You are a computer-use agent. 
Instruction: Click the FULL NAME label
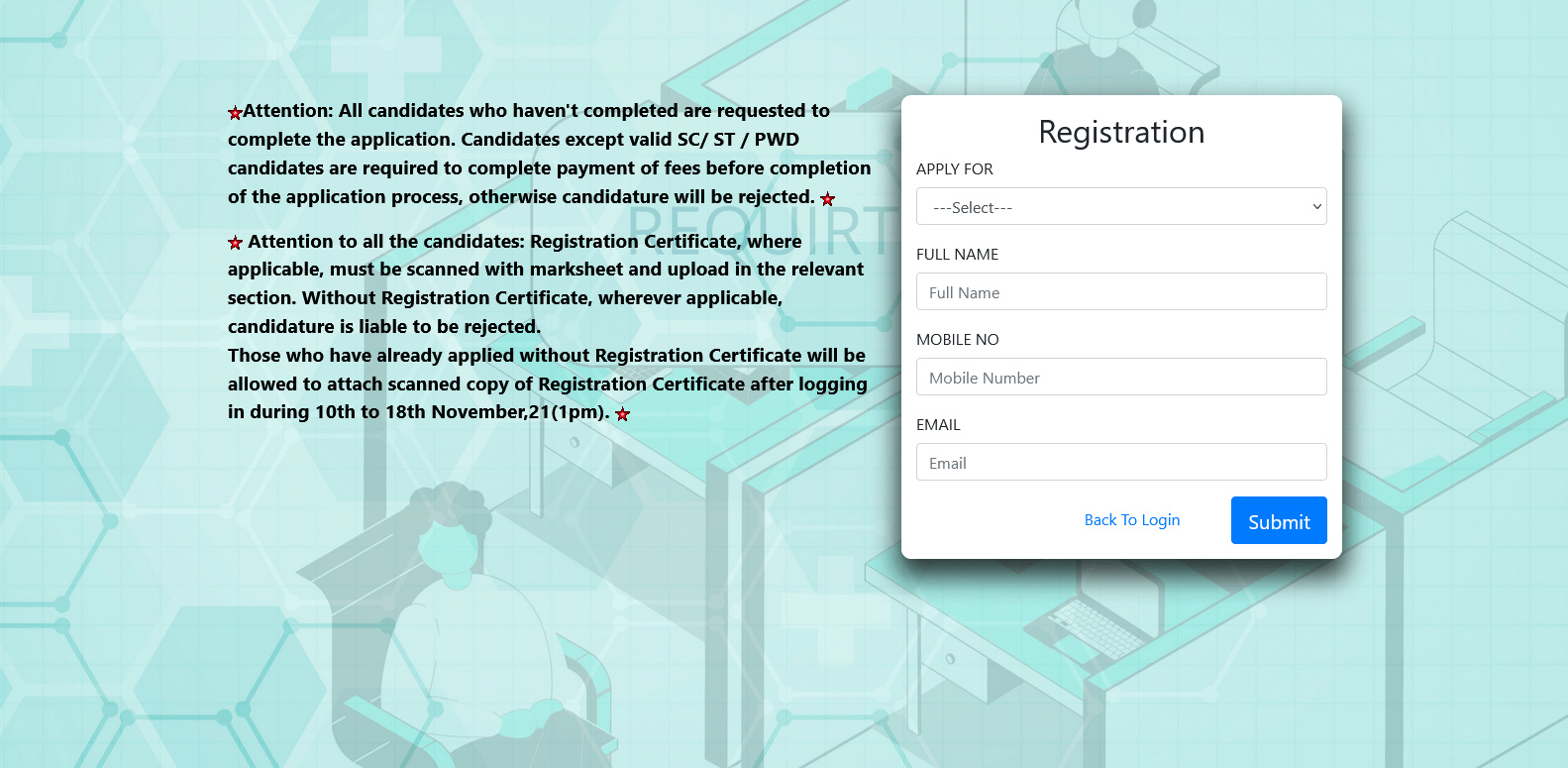957,255
